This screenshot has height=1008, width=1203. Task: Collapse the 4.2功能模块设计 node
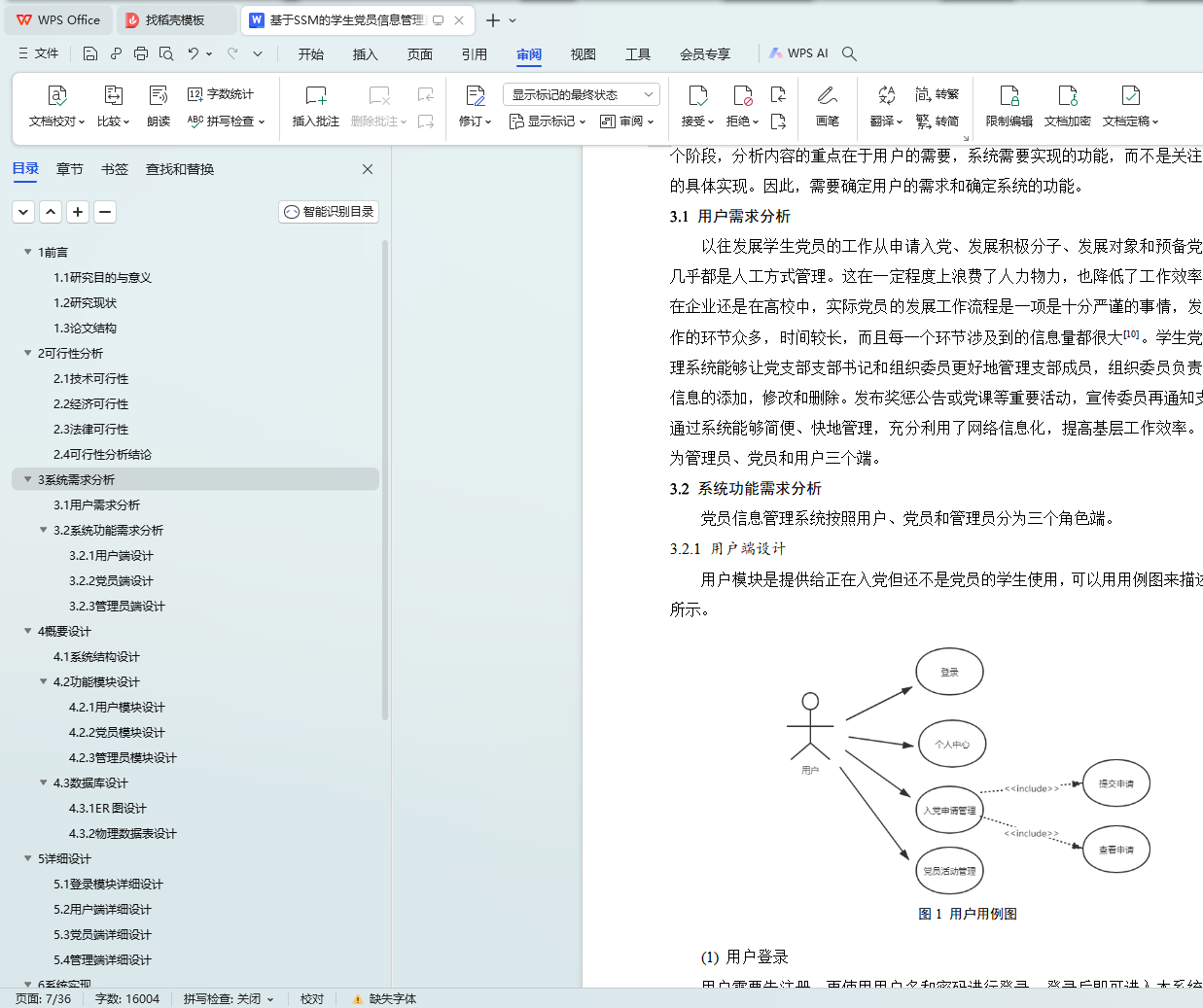click(43, 681)
